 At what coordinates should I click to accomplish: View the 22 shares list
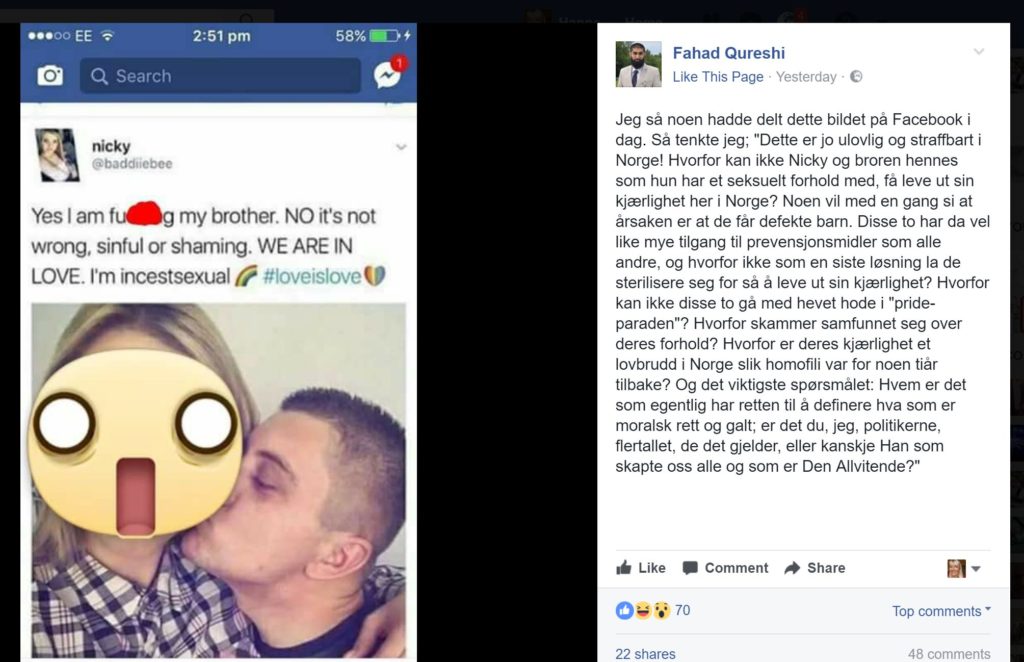[645, 654]
